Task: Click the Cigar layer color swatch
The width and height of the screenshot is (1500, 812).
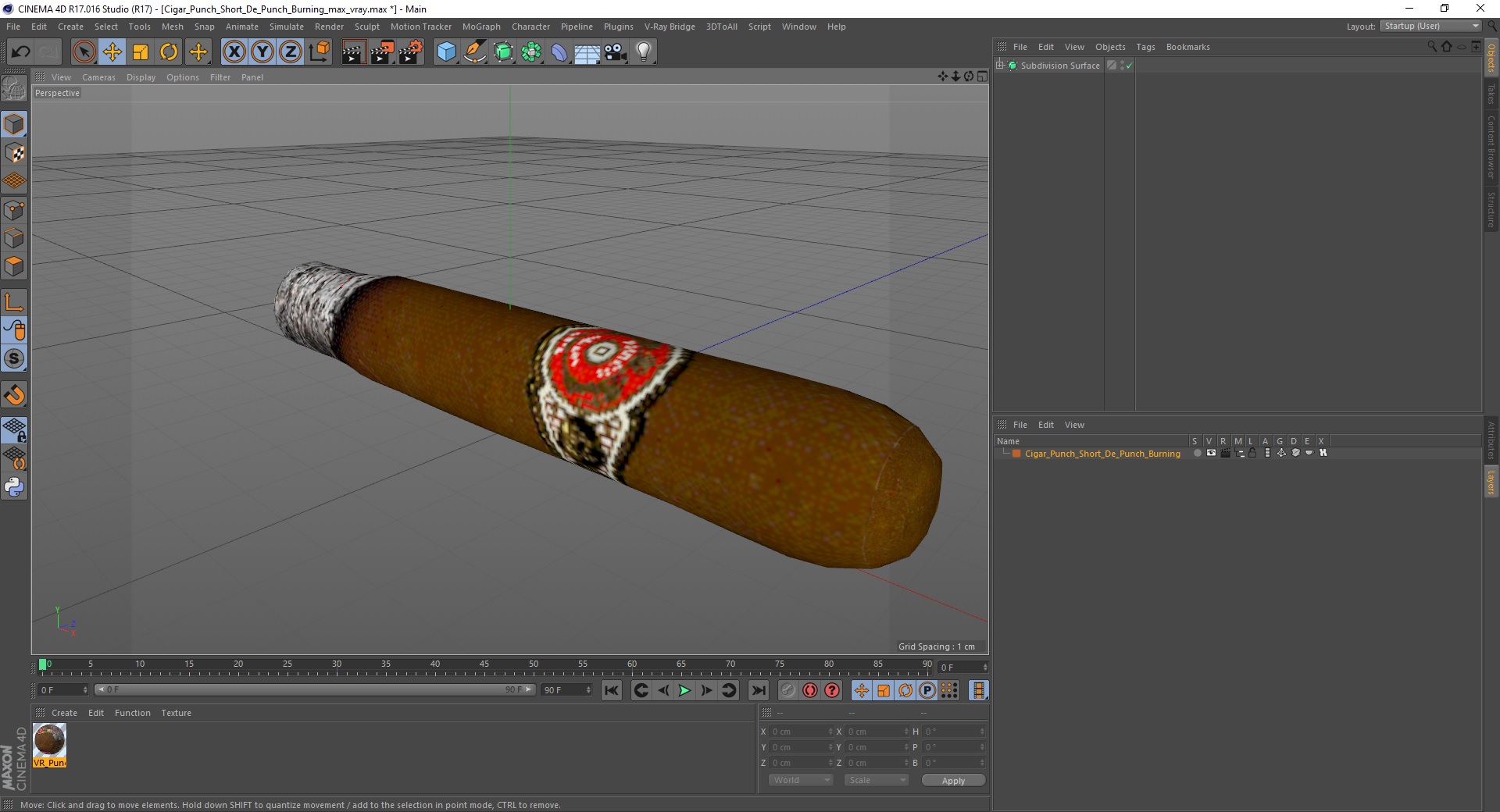Action: (x=1016, y=454)
